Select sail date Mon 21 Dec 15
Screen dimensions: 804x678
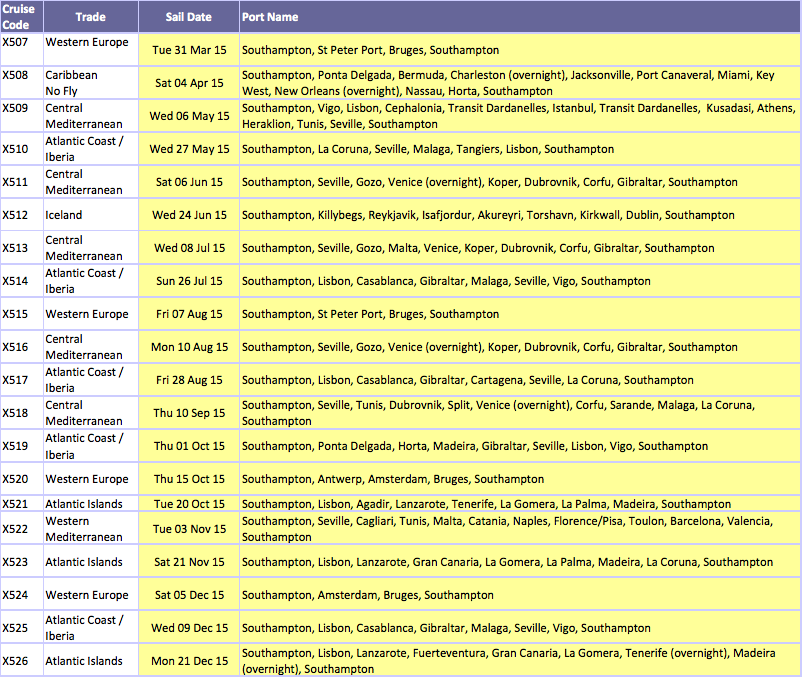pyautogui.click(x=189, y=661)
